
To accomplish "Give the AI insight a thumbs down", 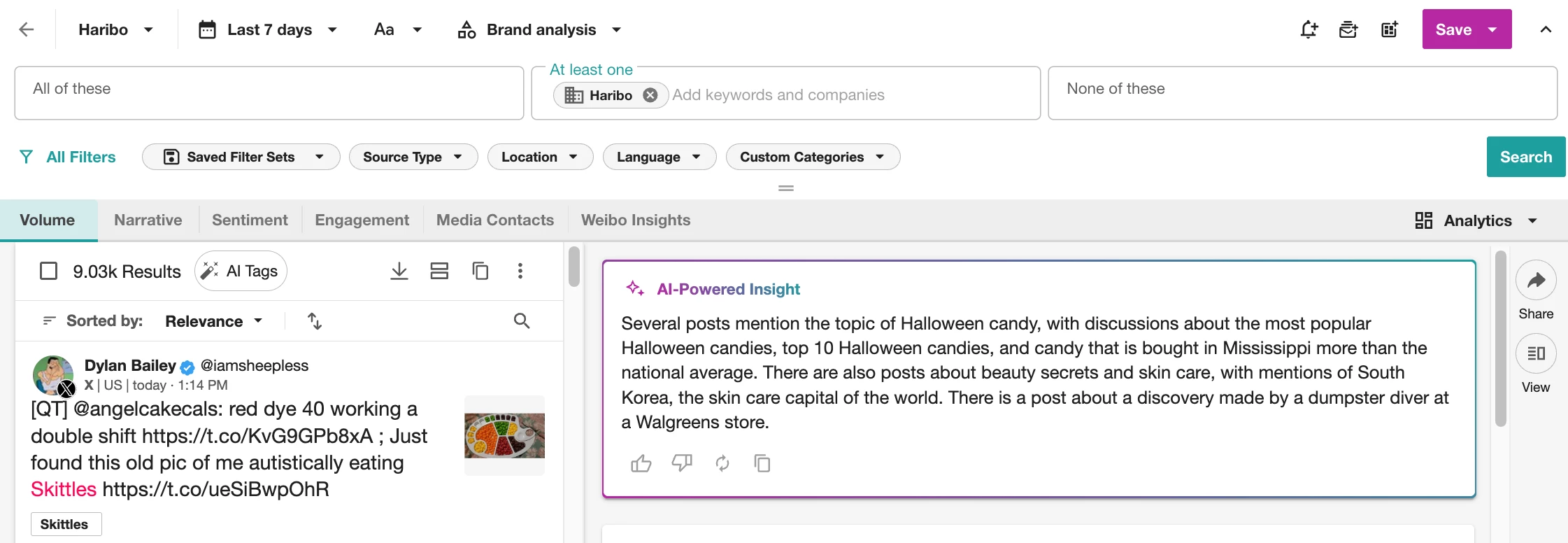I will (682, 463).
